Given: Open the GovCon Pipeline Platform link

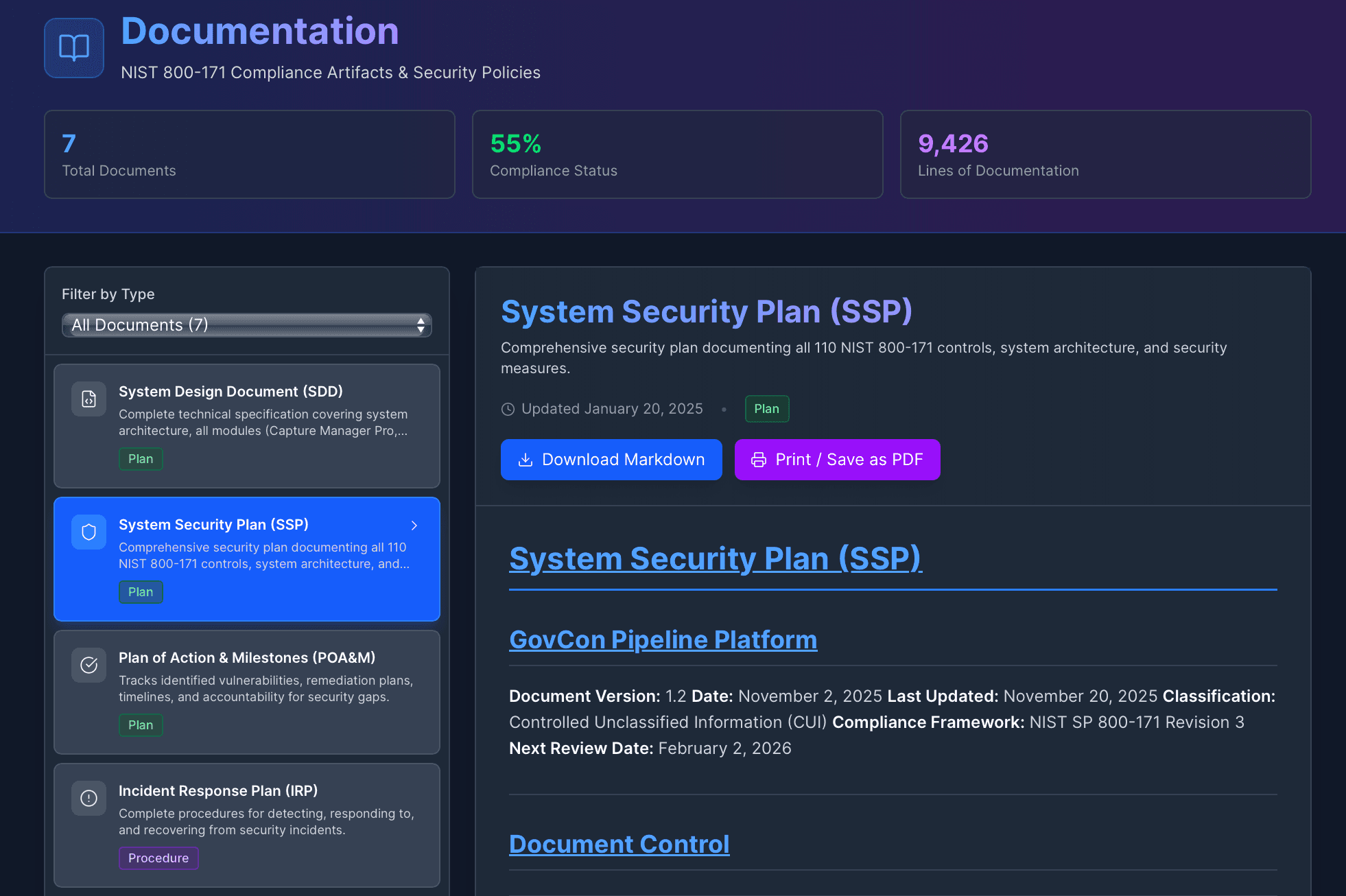Looking at the screenshot, I should [x=663, y=639].
